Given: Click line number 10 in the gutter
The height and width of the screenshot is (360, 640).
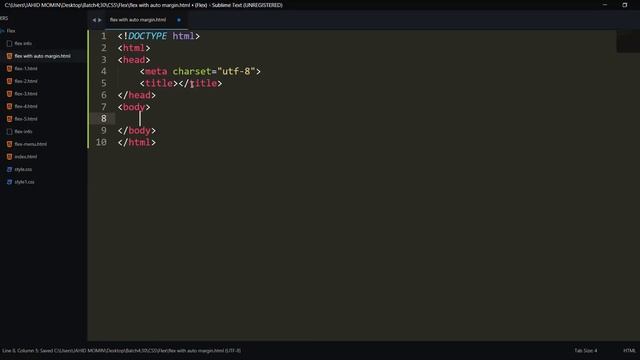Looking at the screenshot, I should [101, 142].
